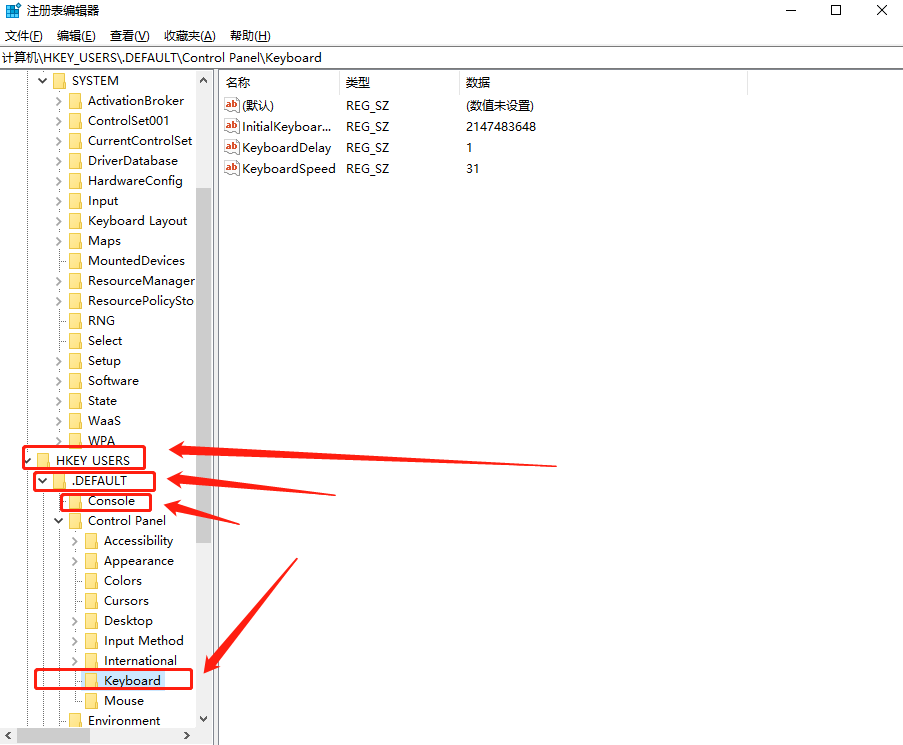Screen dimensions: 903x745
Task: Click the Registry Editor icon in the title bar
Action: pyautogui.click(x=12, y=10)
